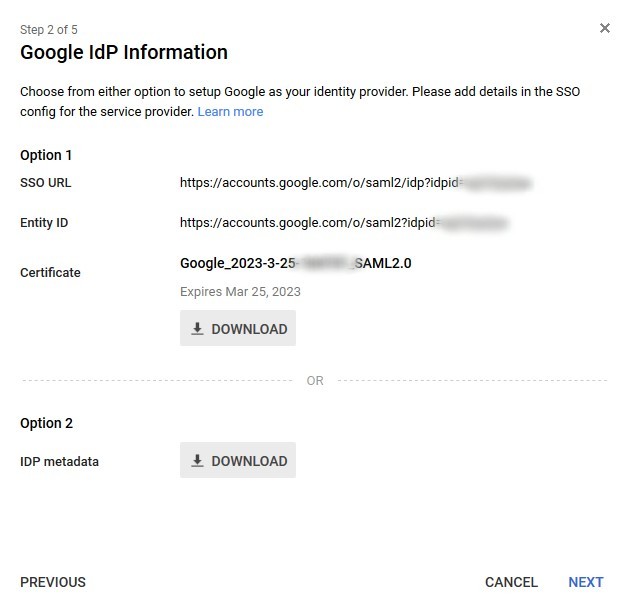Click the SSO URL label
This screenshot has height=610, width=630.
pyautogui.click(x=45, y=183)
